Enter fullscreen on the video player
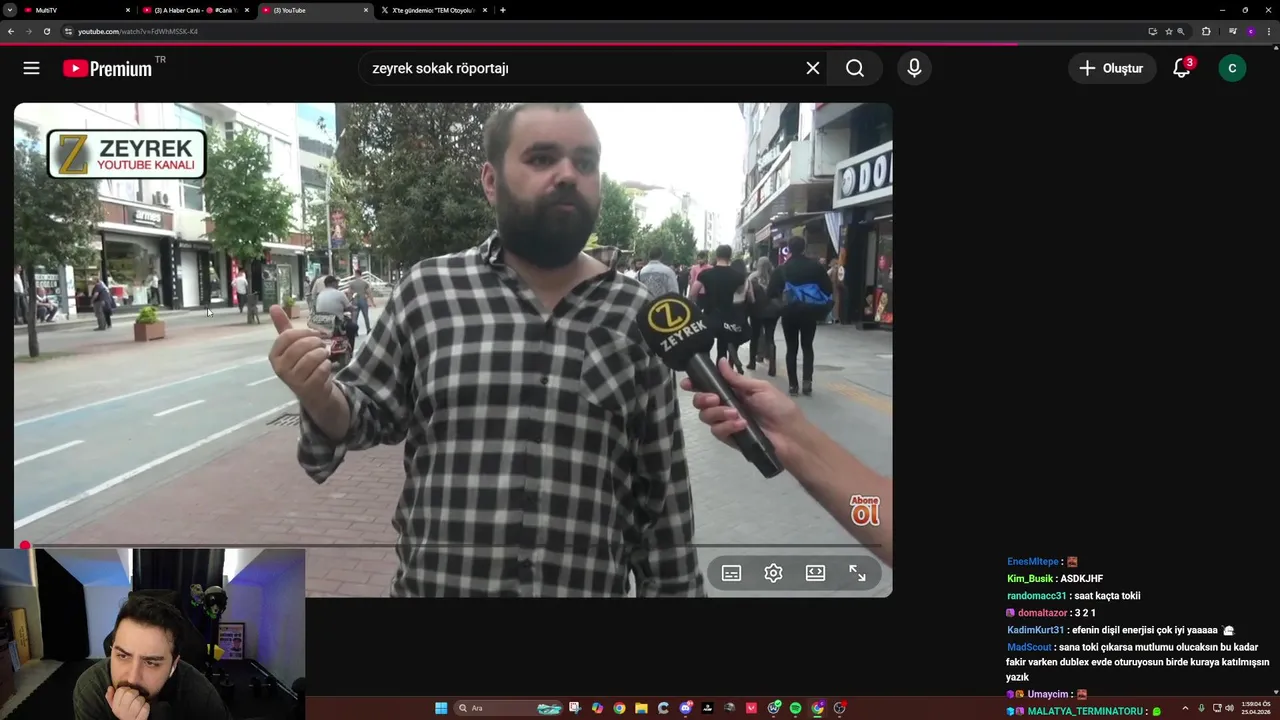 click(857, 573)
